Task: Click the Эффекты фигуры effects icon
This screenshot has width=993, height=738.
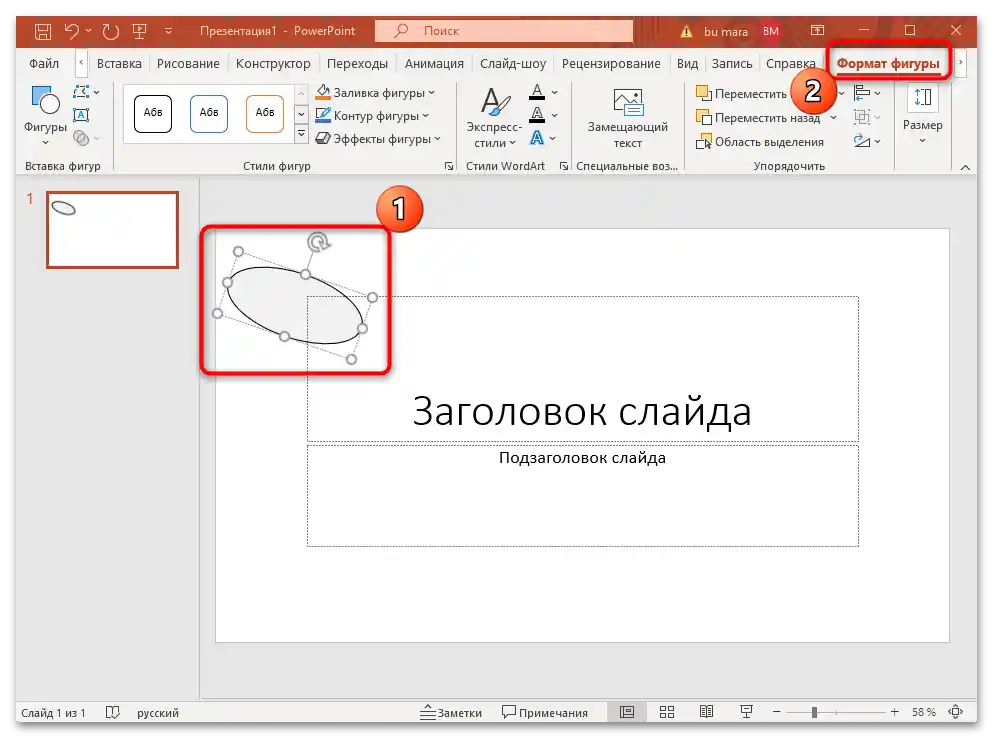Action: [x=323, y=139]
